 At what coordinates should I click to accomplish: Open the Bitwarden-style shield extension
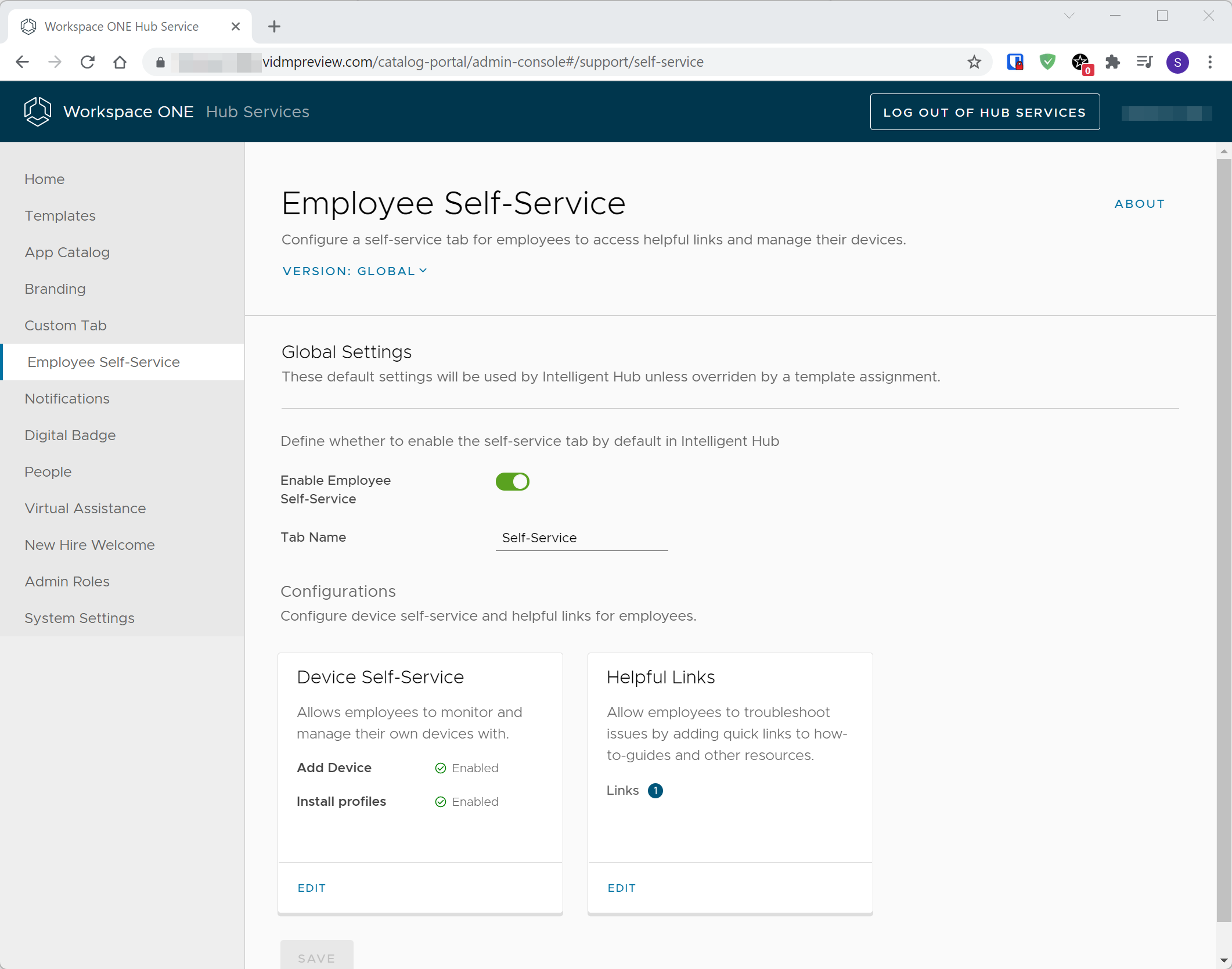1015,62
